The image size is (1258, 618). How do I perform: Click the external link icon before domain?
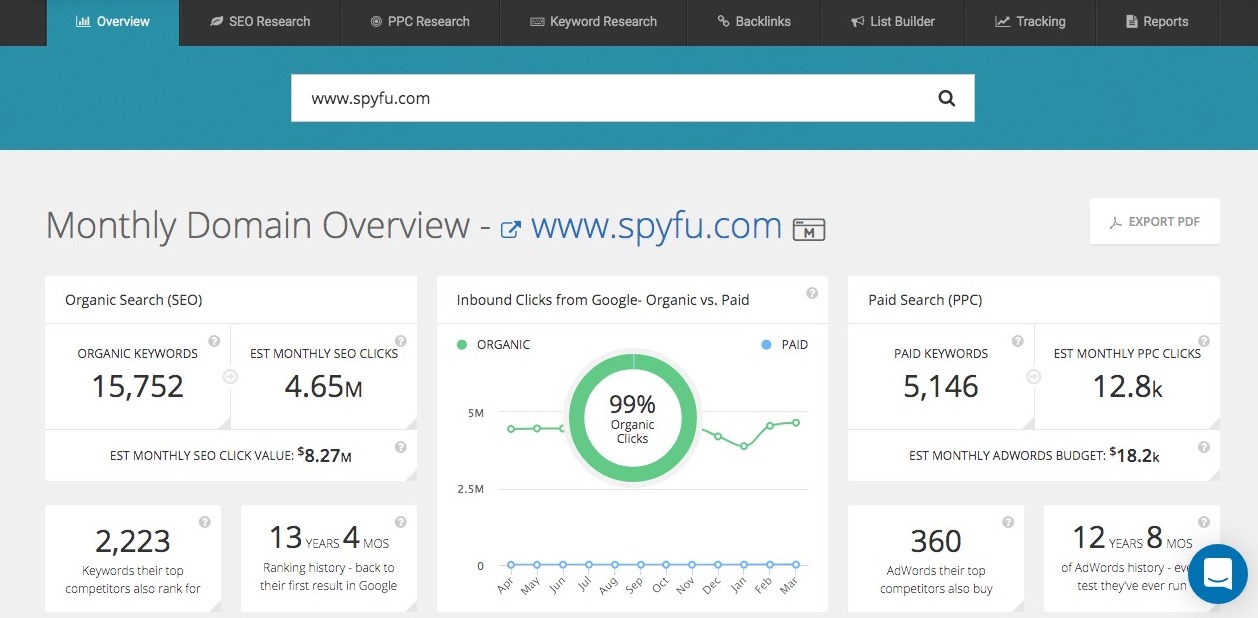510,229
